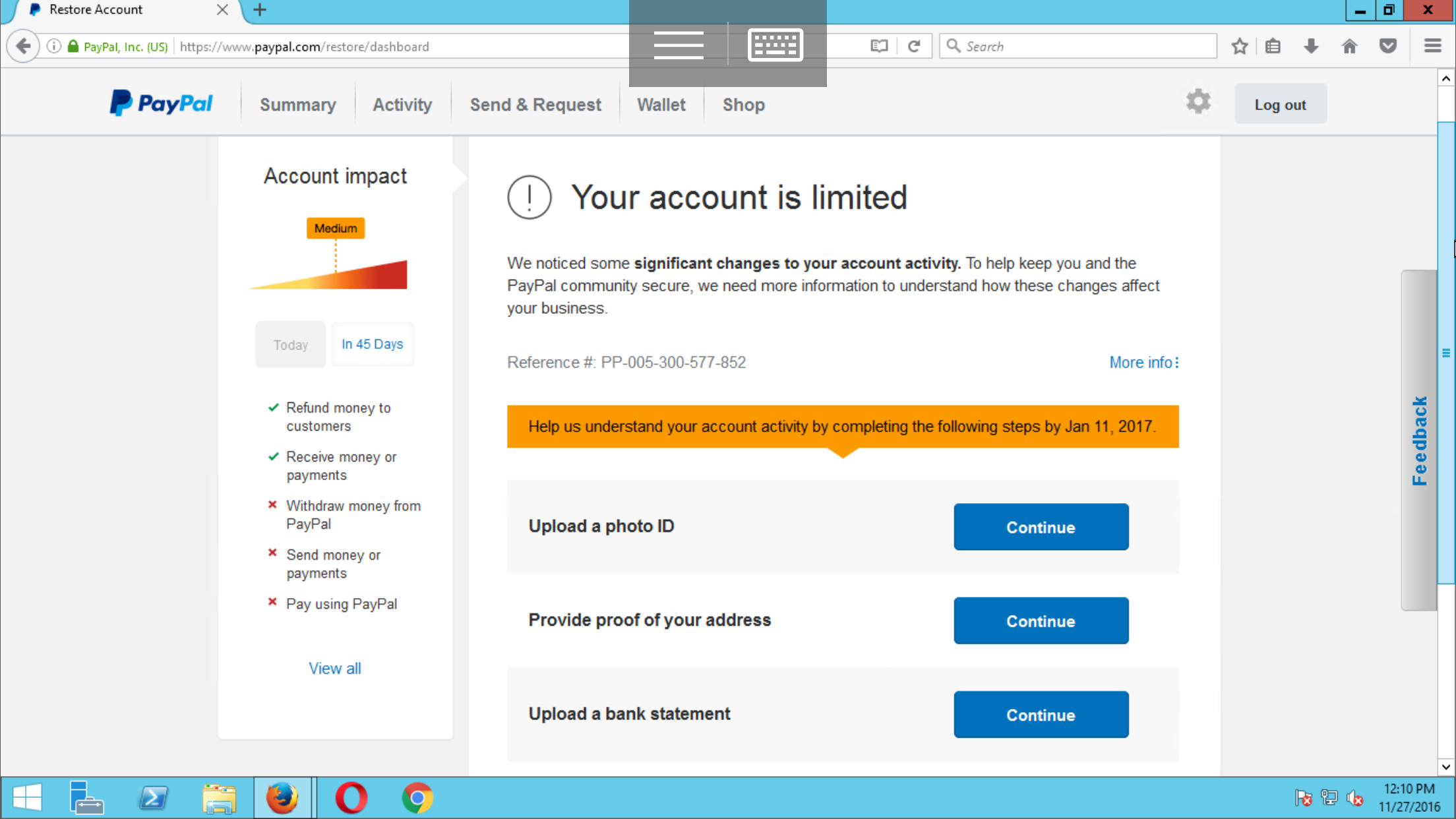Open the Activity tab
This screenshot has height=819, width=1456.
(402, 105)
